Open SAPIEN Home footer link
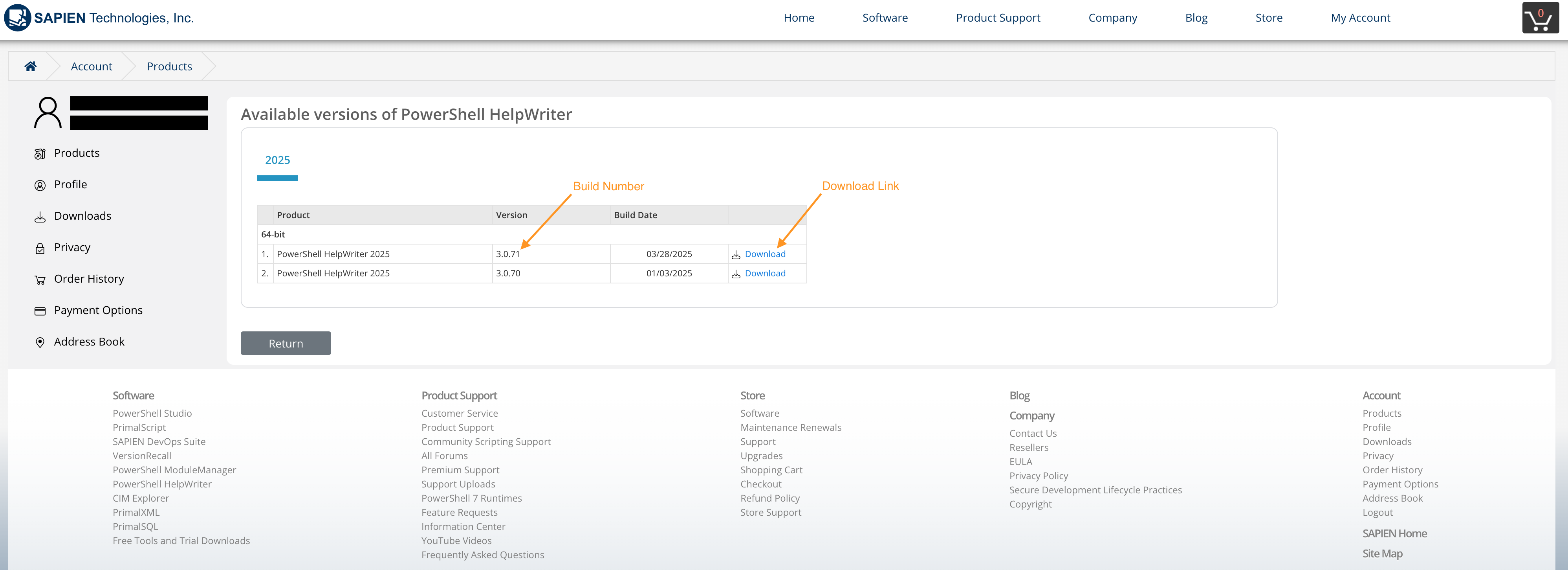The width and height of the screenshot is (1568, 570). point(1394,533)
